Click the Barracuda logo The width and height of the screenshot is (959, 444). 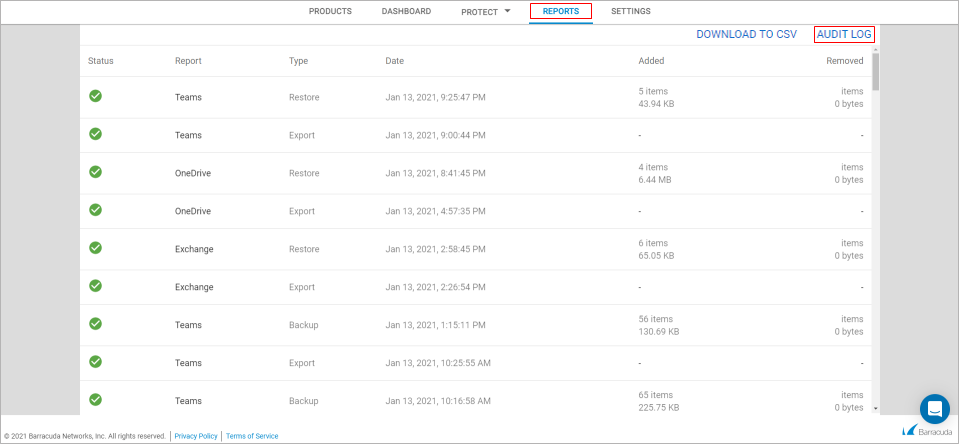pos(925,431)
